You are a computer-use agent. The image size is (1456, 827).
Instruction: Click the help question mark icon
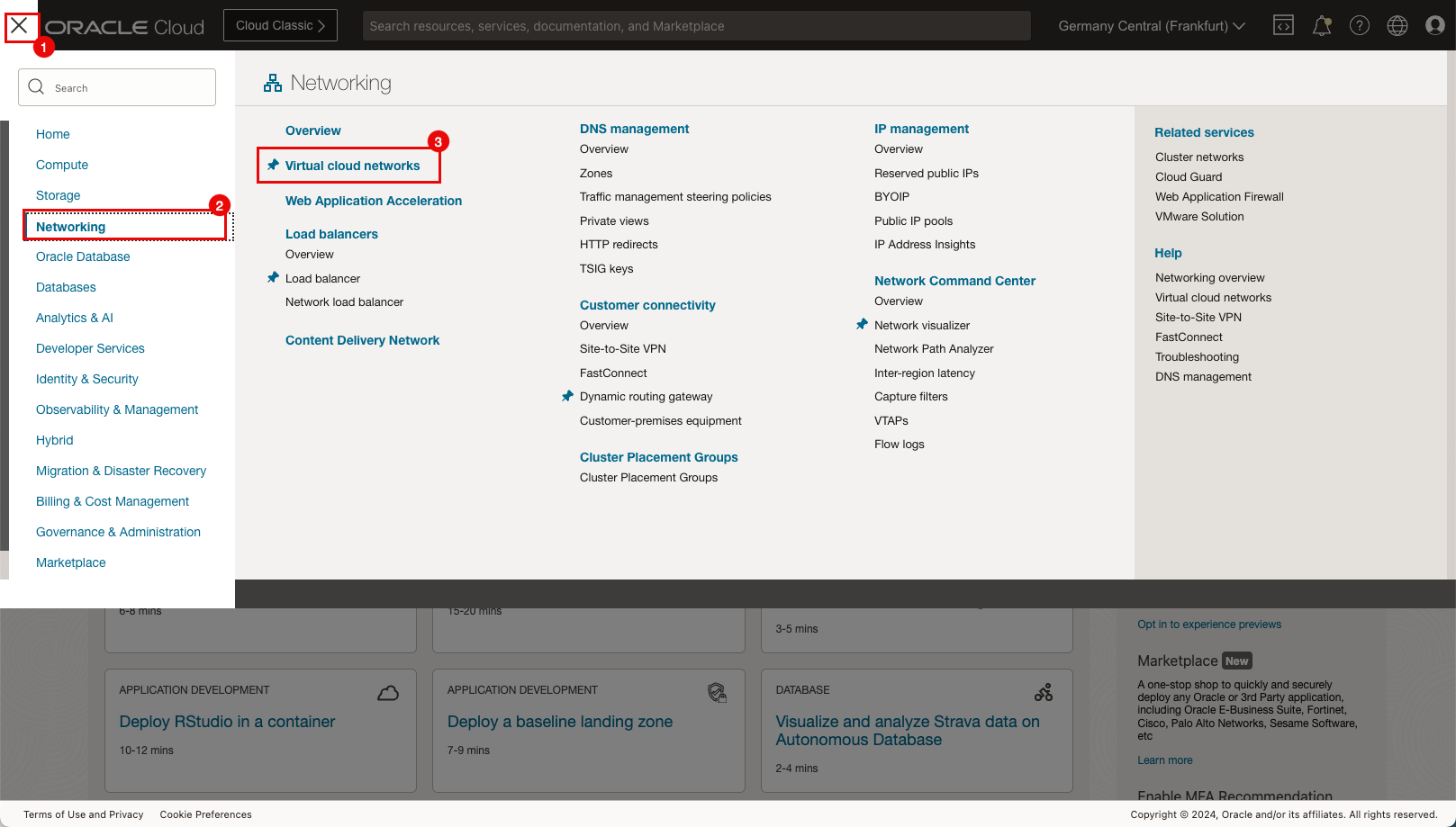[1359, 26]
